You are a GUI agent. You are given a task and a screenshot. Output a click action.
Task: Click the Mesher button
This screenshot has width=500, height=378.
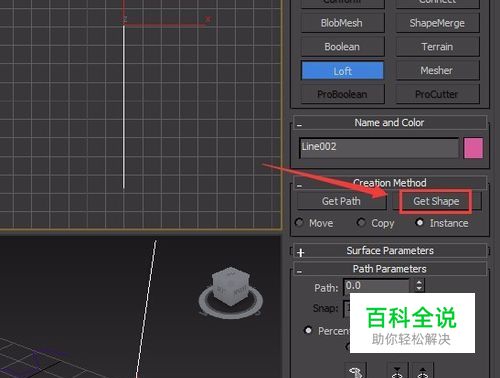click(437, 70)
